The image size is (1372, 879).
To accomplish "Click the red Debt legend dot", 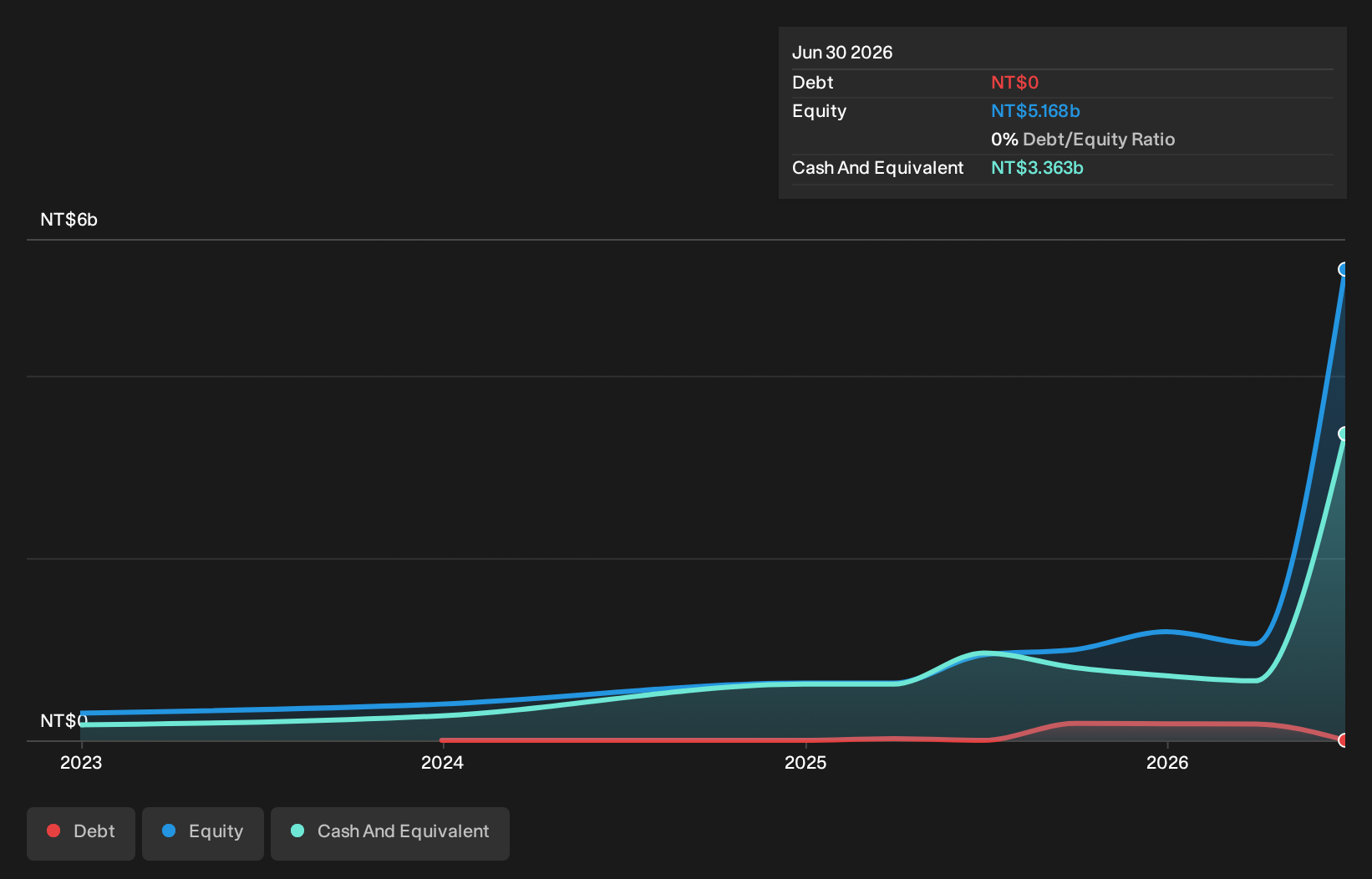I will (x=53, y=831).
